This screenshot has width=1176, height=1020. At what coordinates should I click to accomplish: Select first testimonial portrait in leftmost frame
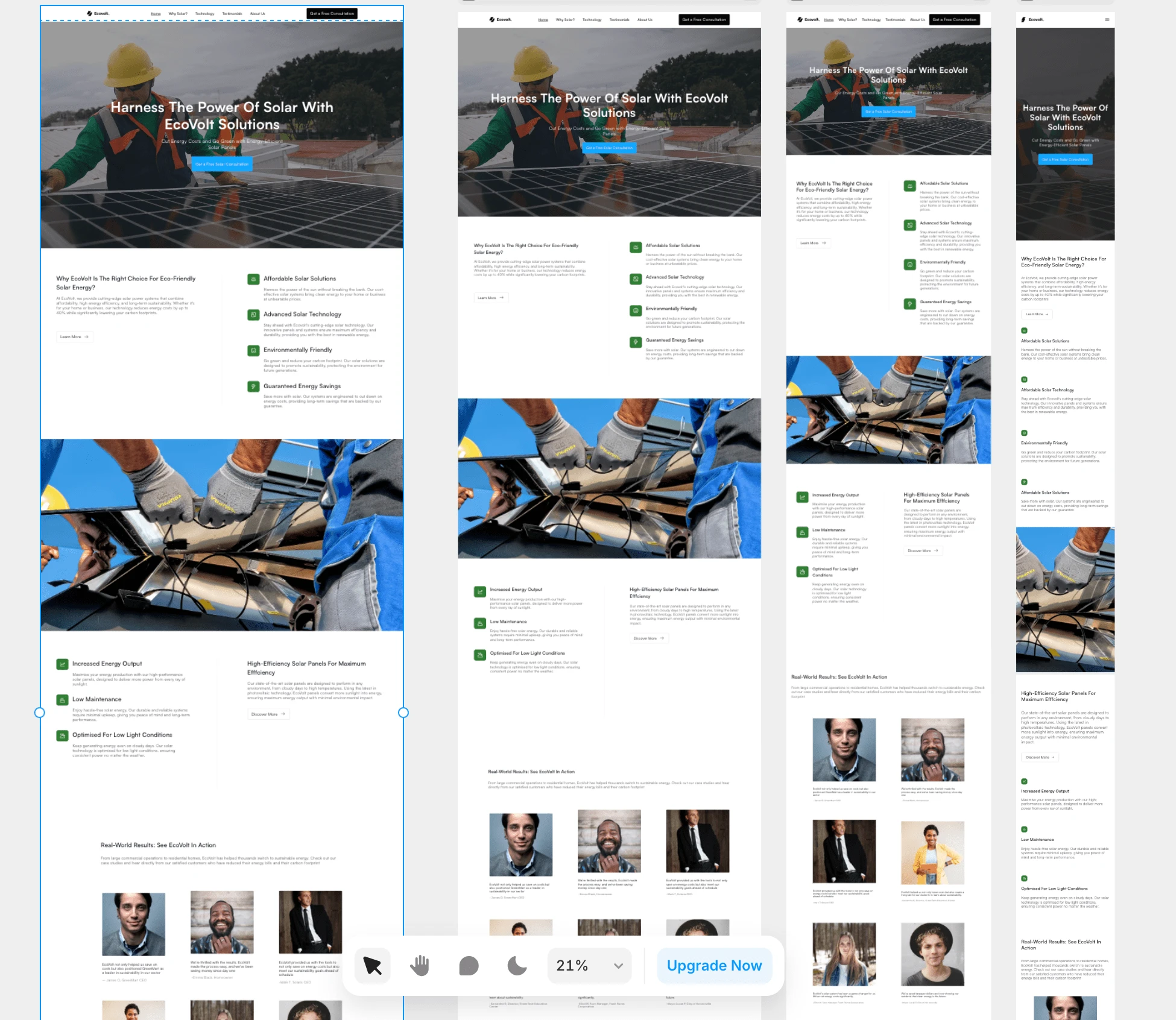click(x=133, y=925)
